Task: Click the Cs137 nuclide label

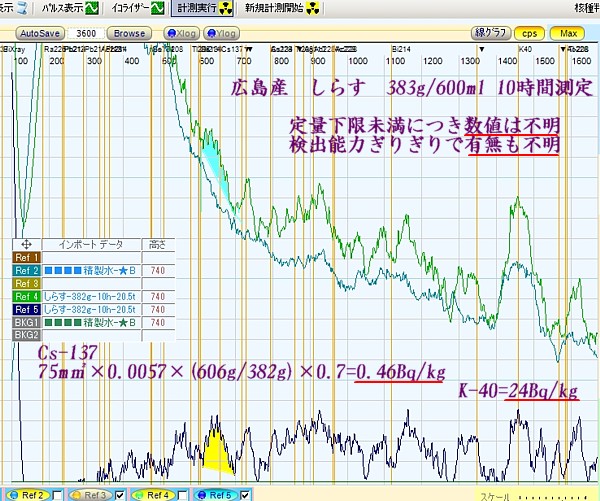Action: point(232,49)
